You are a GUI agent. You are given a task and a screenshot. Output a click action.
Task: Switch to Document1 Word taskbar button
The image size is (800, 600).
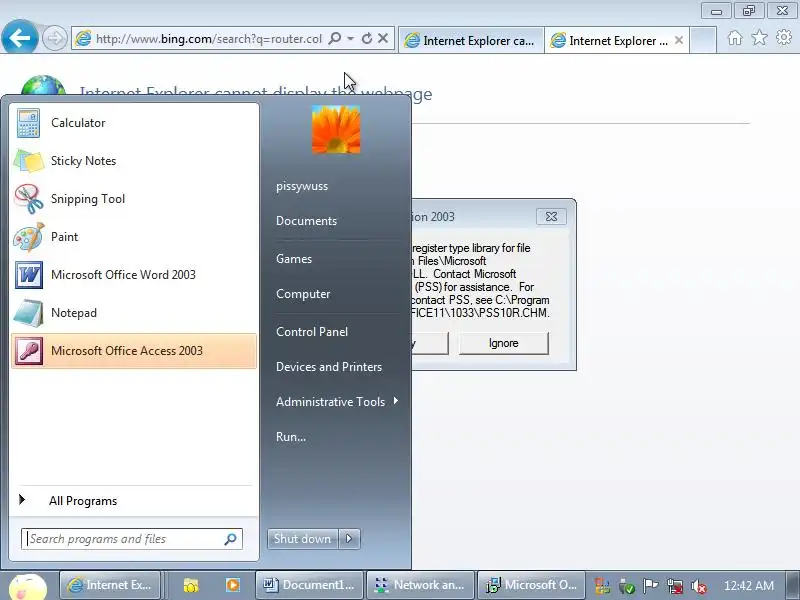click(x=309, y=585)
